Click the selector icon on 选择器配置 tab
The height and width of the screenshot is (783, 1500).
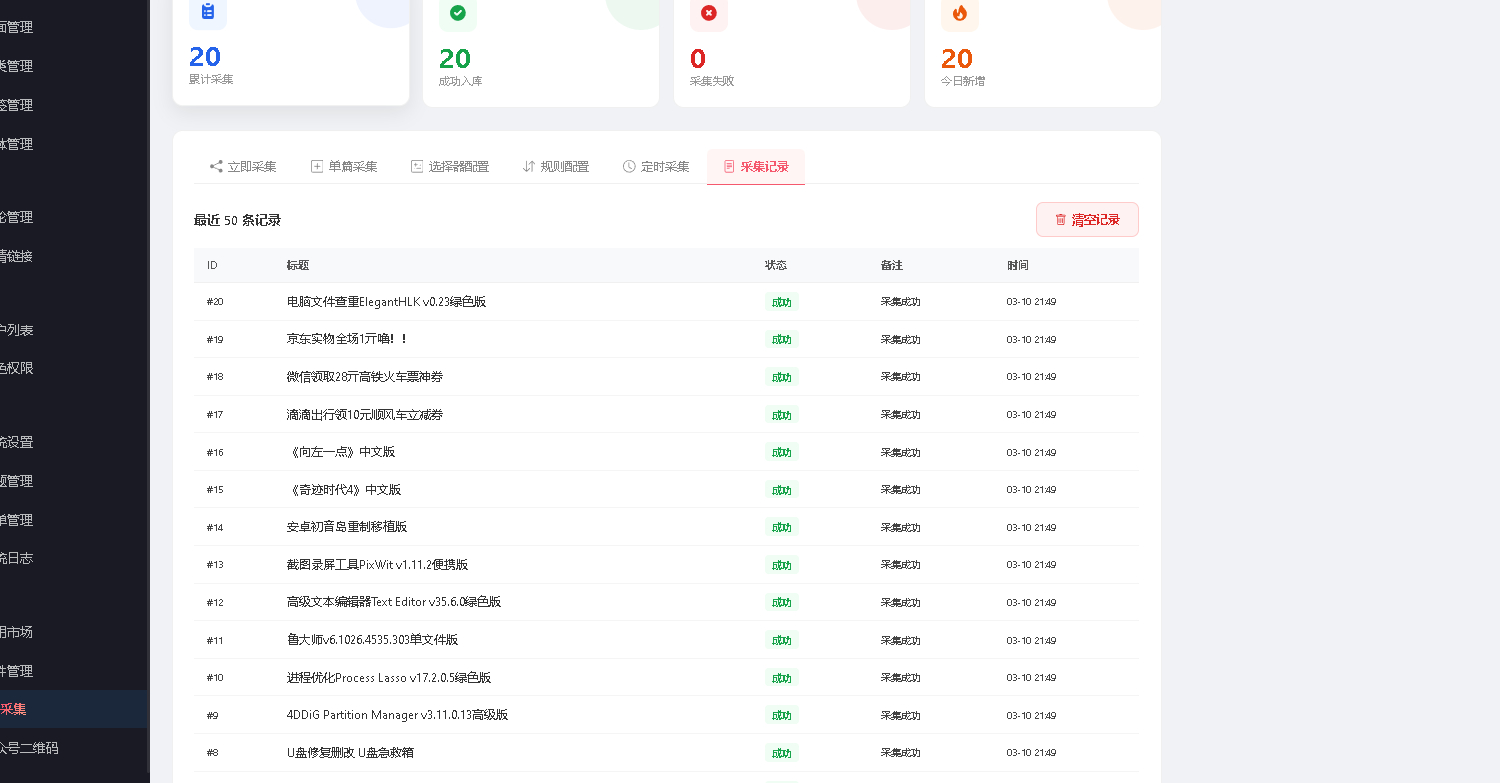coord(417,166)
